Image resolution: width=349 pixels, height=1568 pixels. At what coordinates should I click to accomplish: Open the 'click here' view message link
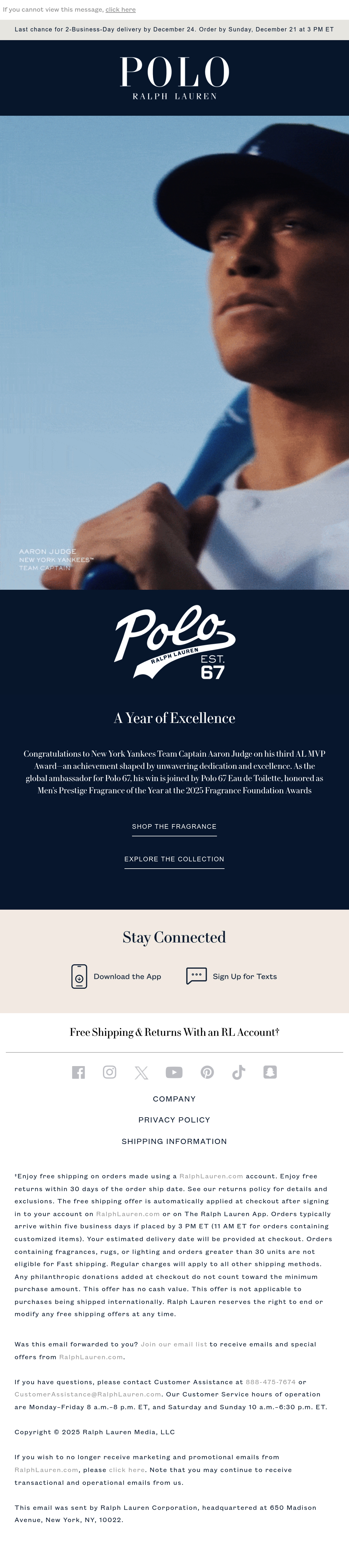(x=121, y=10)
